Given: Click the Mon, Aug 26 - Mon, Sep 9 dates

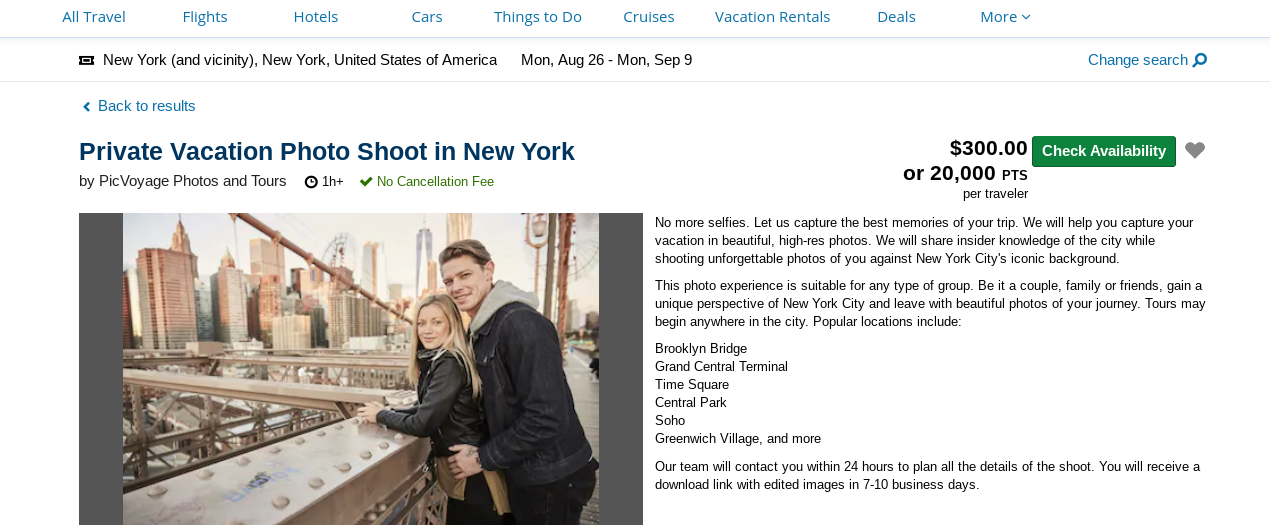Looking at the screenshot, I should coord(607,60).
